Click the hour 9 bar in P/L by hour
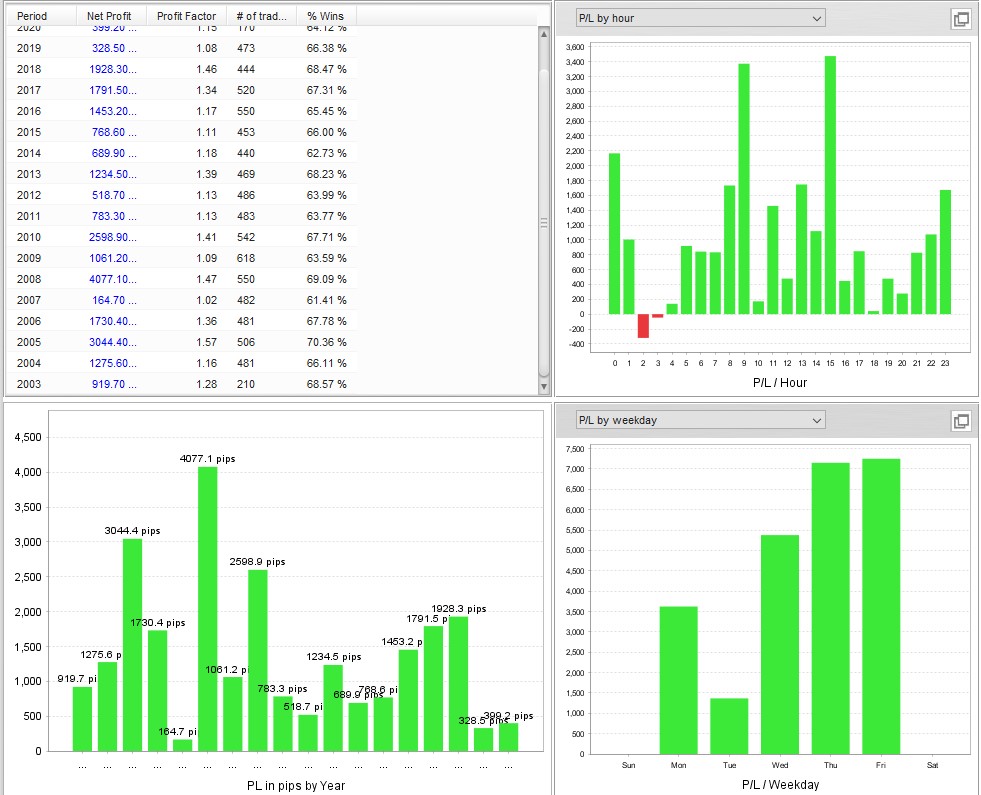 (x=744, y=189)
